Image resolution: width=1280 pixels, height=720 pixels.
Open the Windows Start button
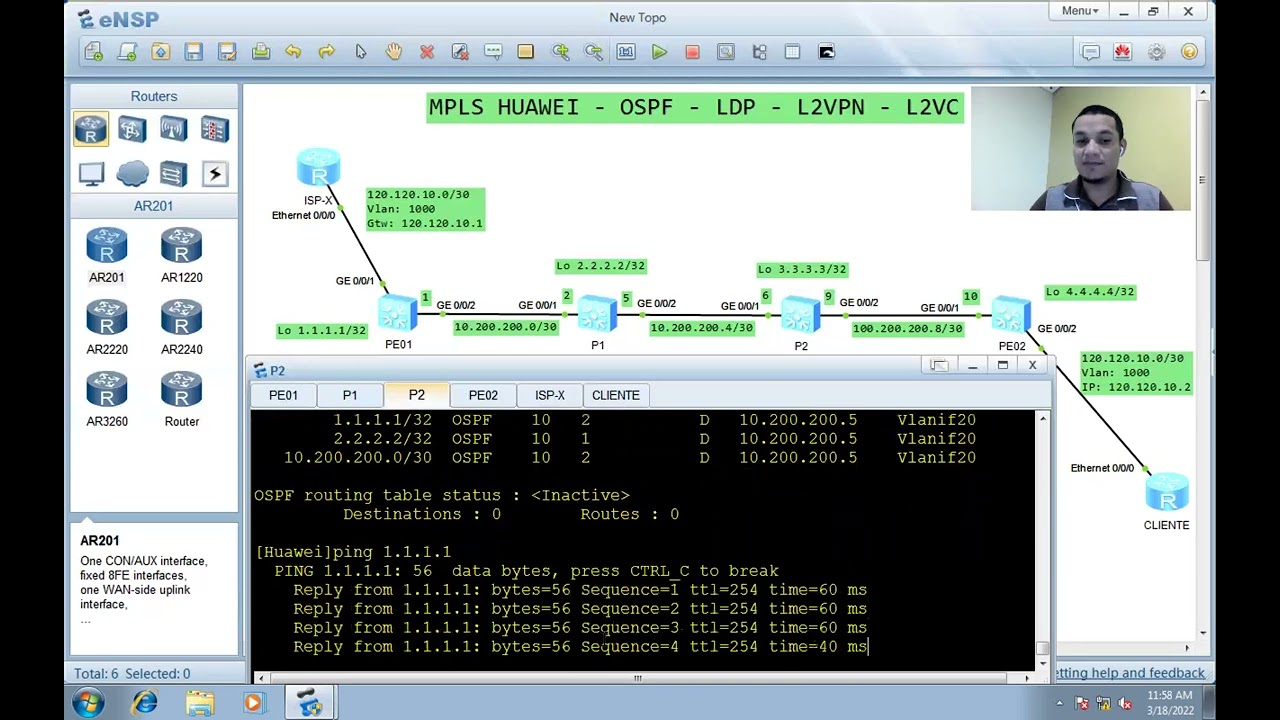[x=88, y=704]
